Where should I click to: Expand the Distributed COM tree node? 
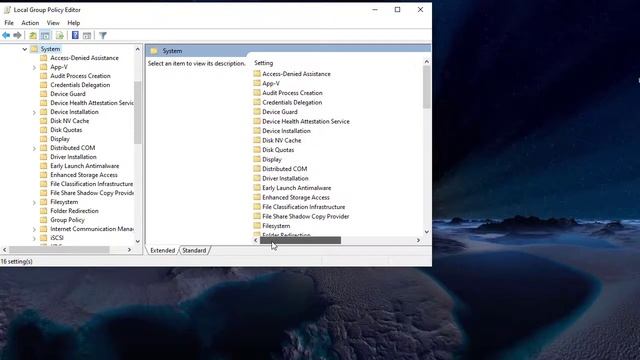pyautogui.click(x=34, y=148)
